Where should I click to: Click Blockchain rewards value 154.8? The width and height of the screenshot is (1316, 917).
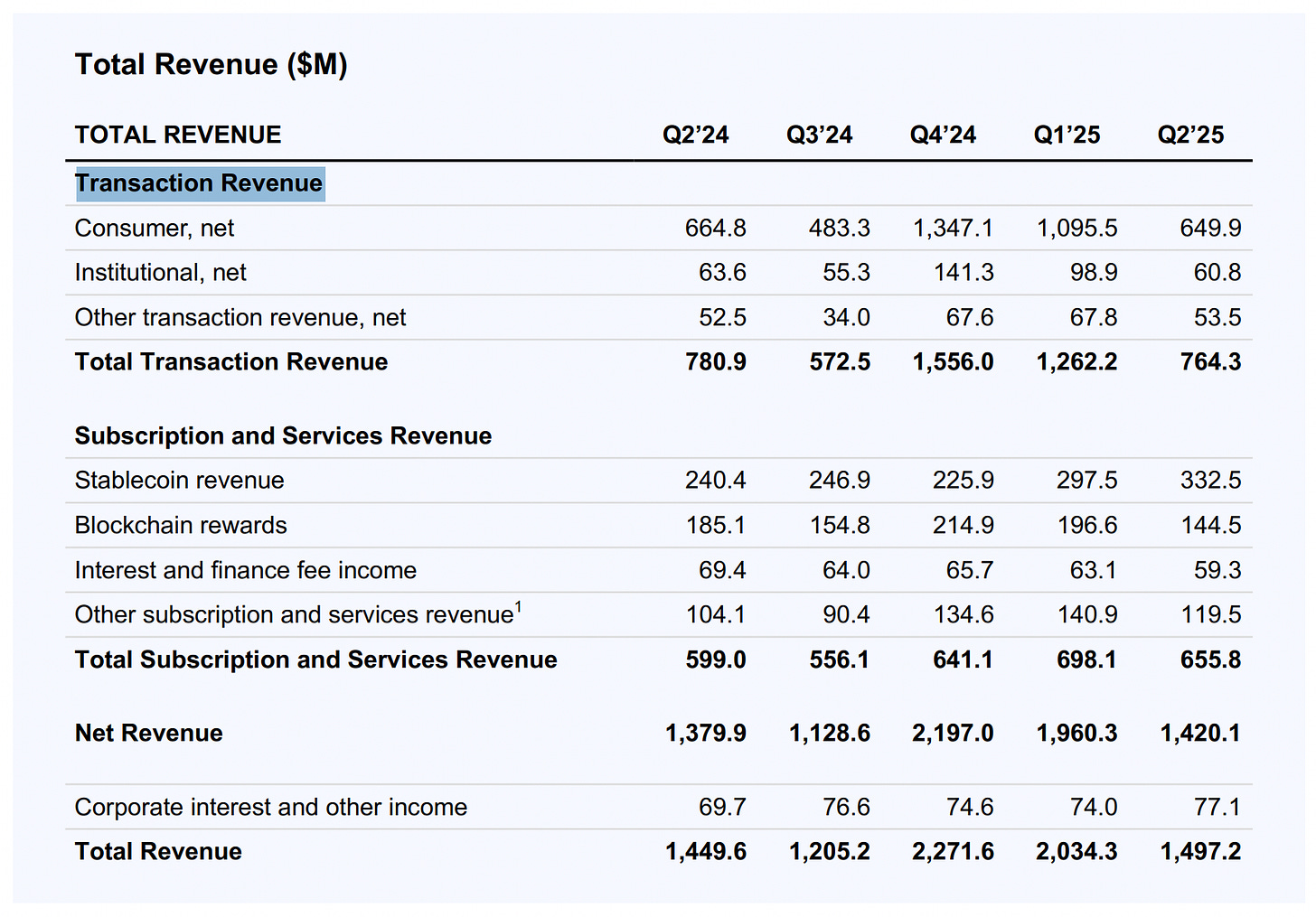click(x=840, y=526)
